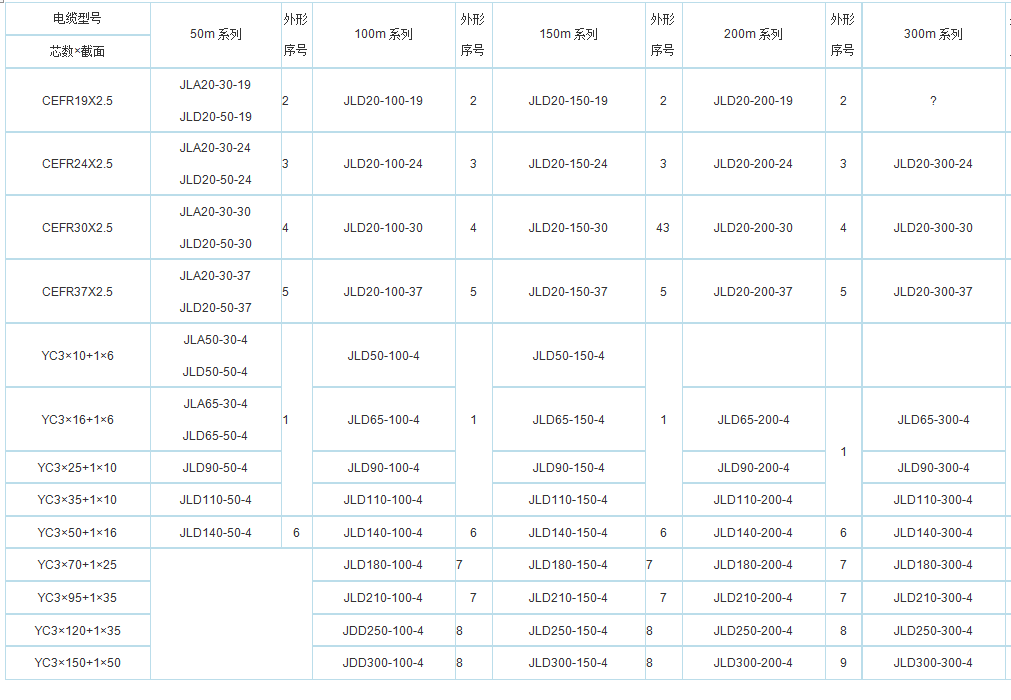Select the YC3×150+1×50 row label
The width and height of the screenshot is (1011, 700).
tap(77, 663)
